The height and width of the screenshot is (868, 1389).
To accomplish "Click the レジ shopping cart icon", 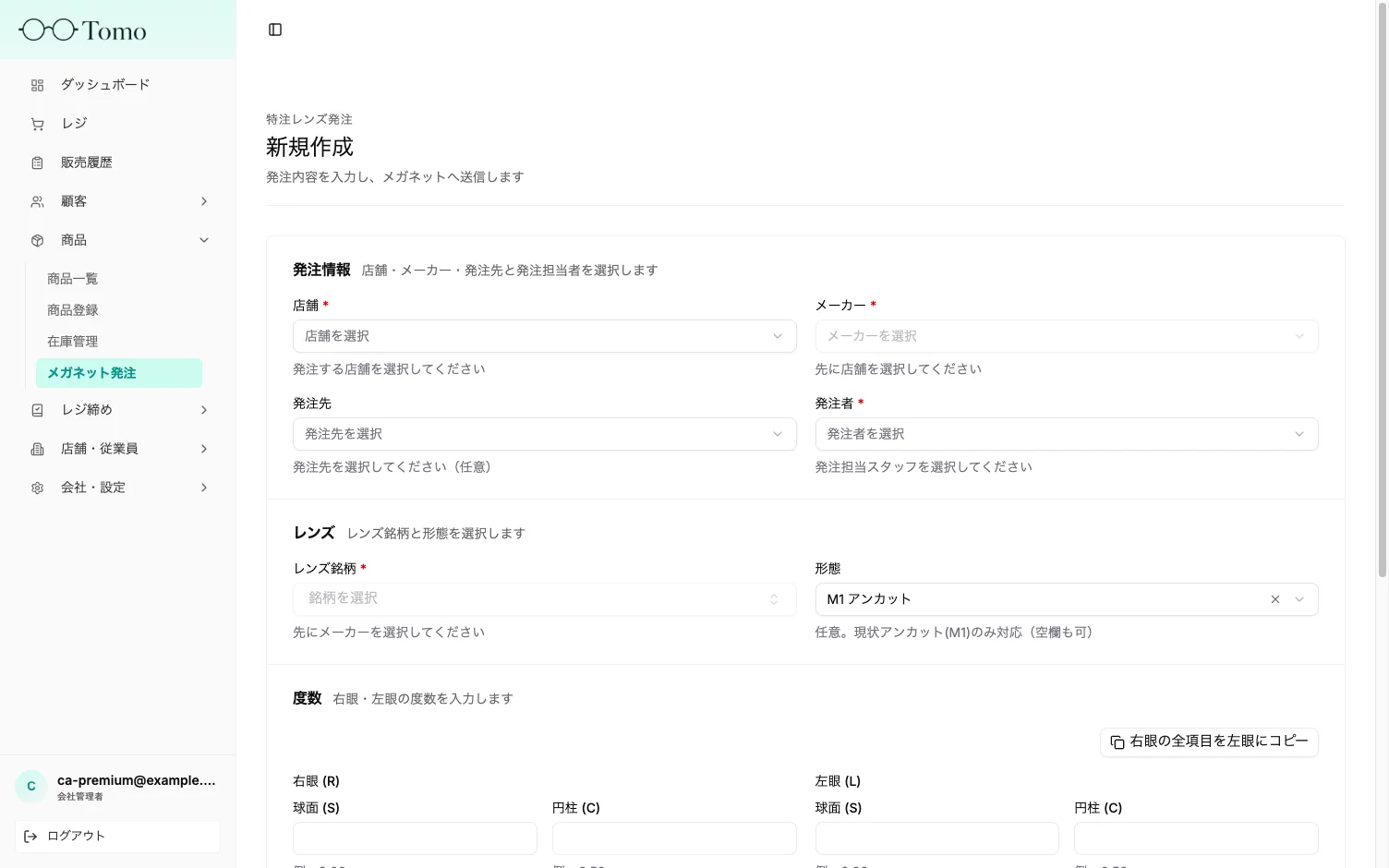I will 37,124.
